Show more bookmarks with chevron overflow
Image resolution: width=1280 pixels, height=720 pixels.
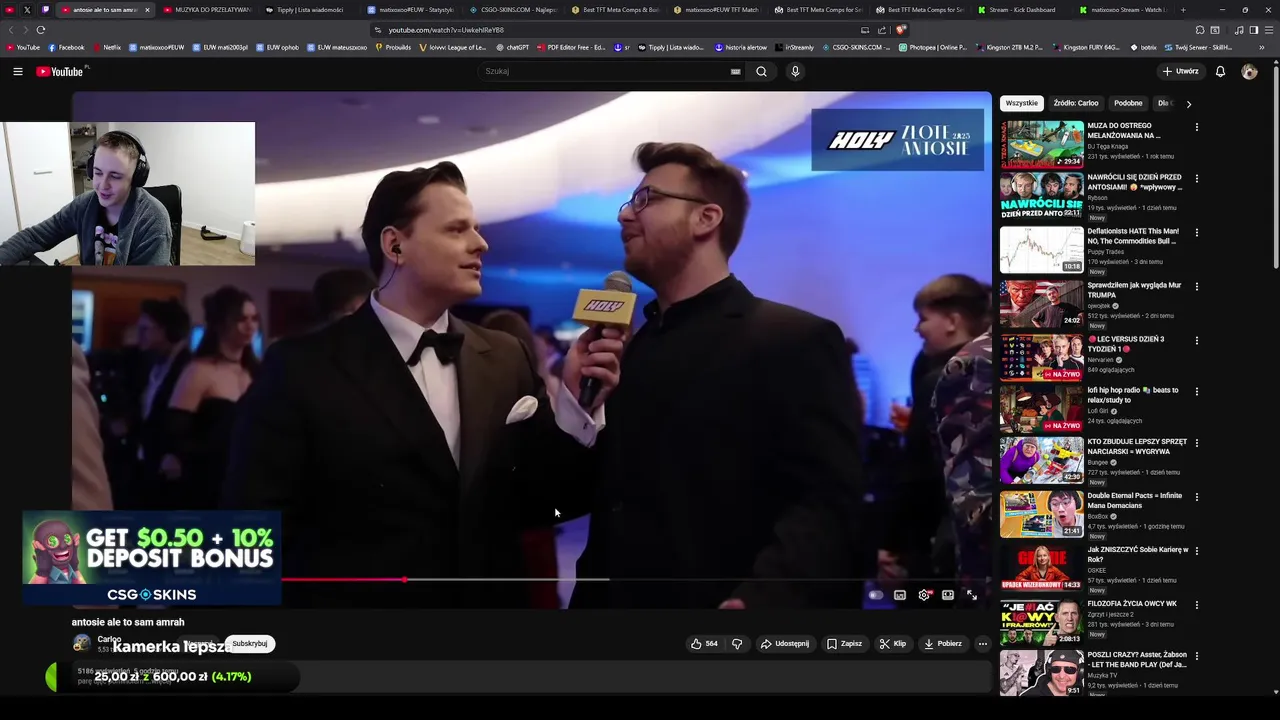click(x=1262, y=47)
